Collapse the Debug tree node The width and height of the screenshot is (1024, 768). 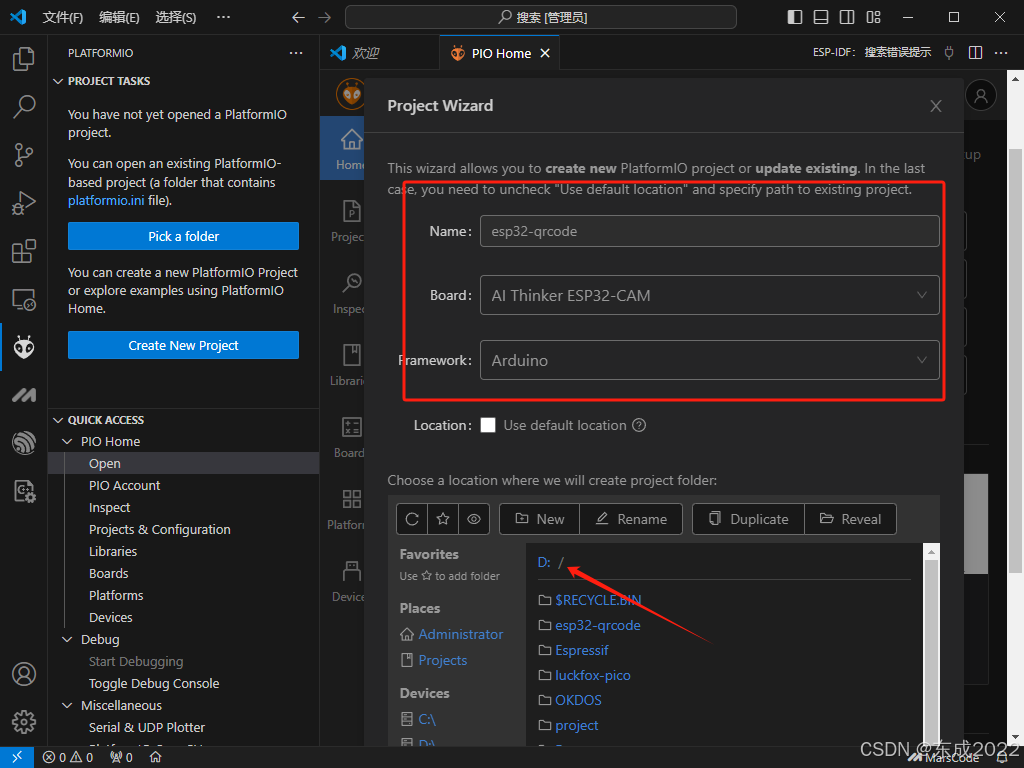67,639
